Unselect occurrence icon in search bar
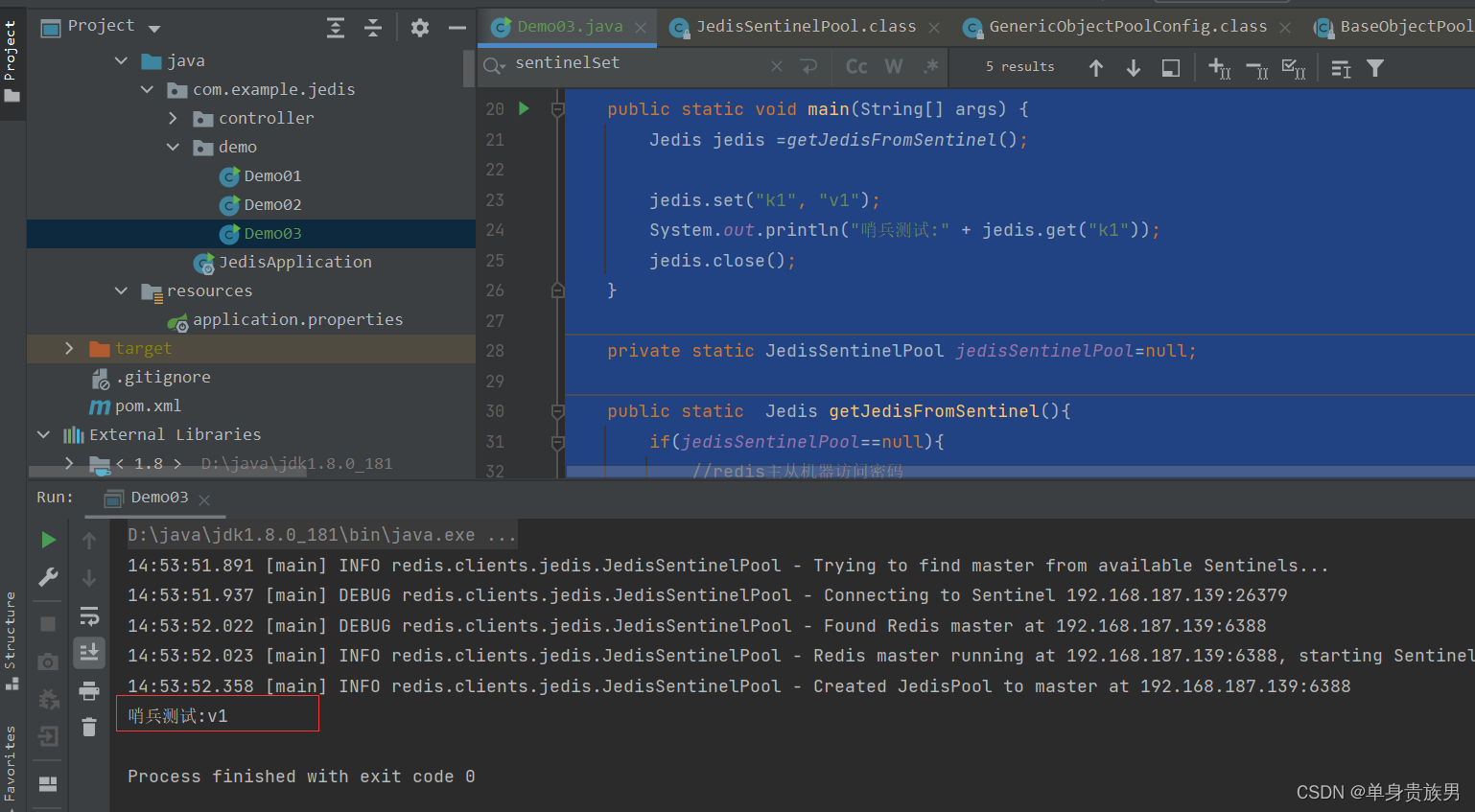Screen dimensions: 1475x812 click(x=1257, y=69)
